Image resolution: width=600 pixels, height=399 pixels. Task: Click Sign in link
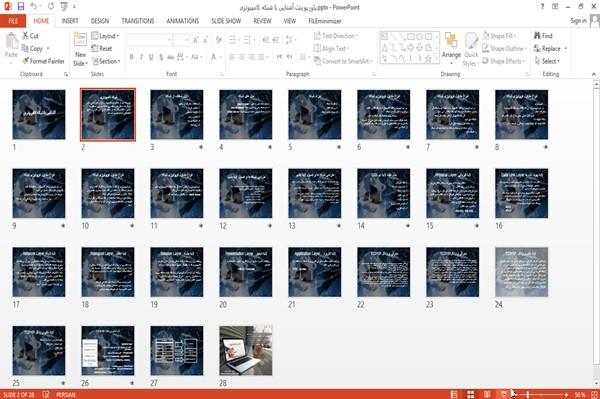tap(579, 21)
